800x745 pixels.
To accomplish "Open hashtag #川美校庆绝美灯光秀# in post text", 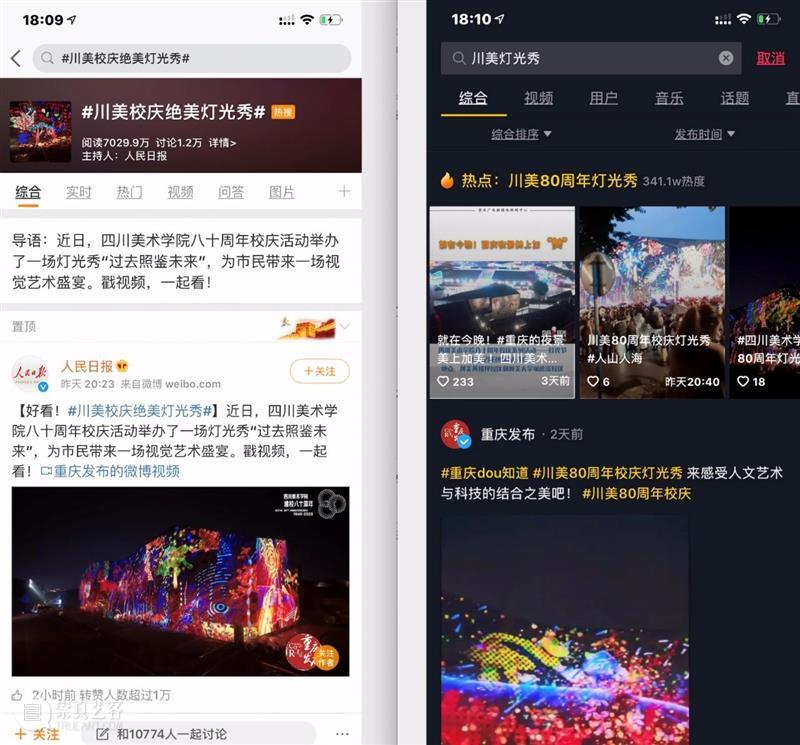I will coord(139,411).
